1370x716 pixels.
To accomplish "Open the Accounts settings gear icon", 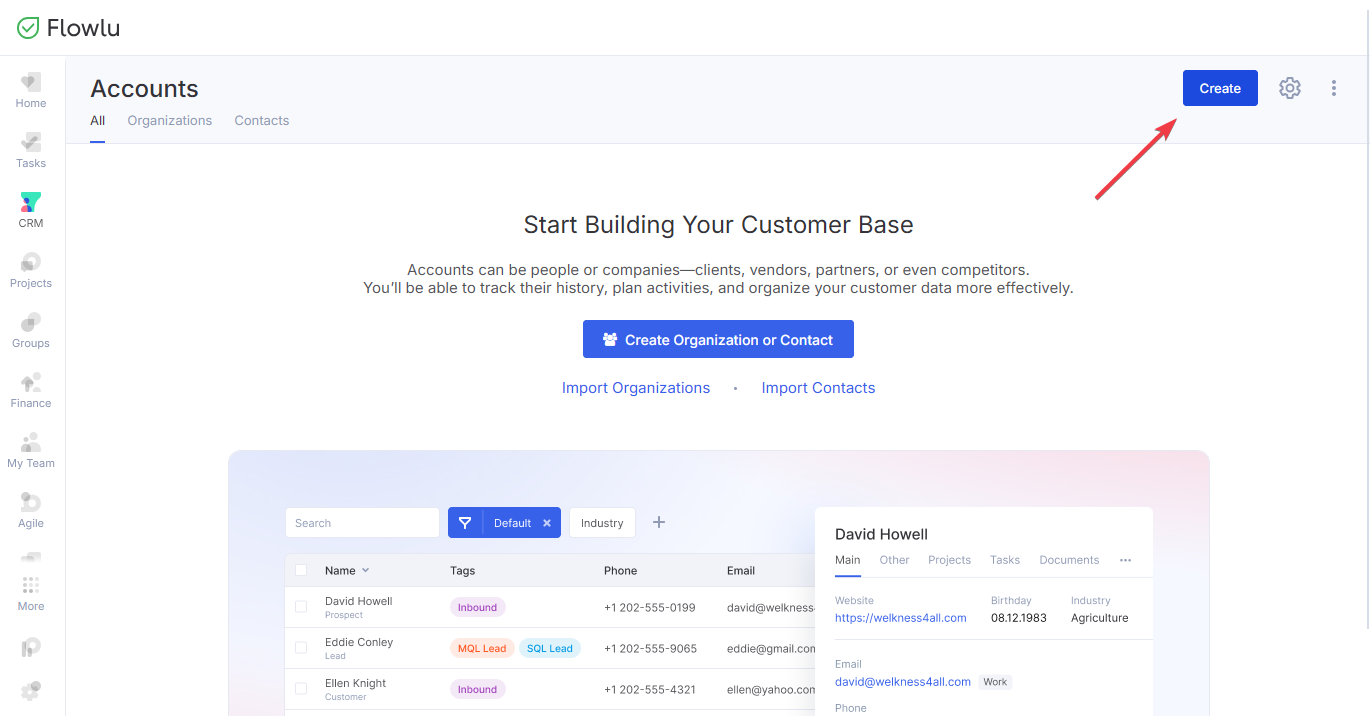I will click(1290, 88).
